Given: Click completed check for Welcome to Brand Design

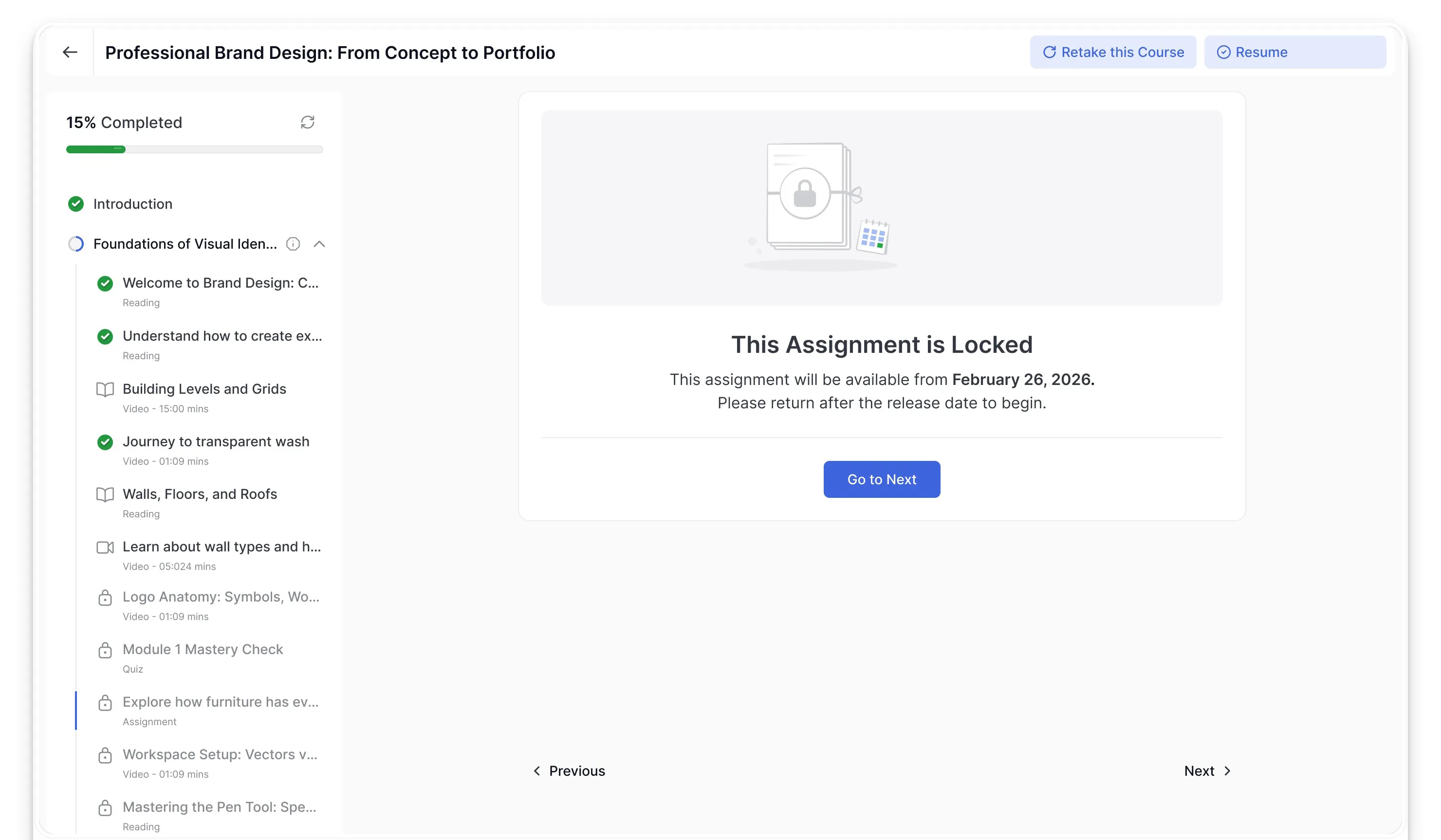Looking at the screenshot, I should [105, 284].
